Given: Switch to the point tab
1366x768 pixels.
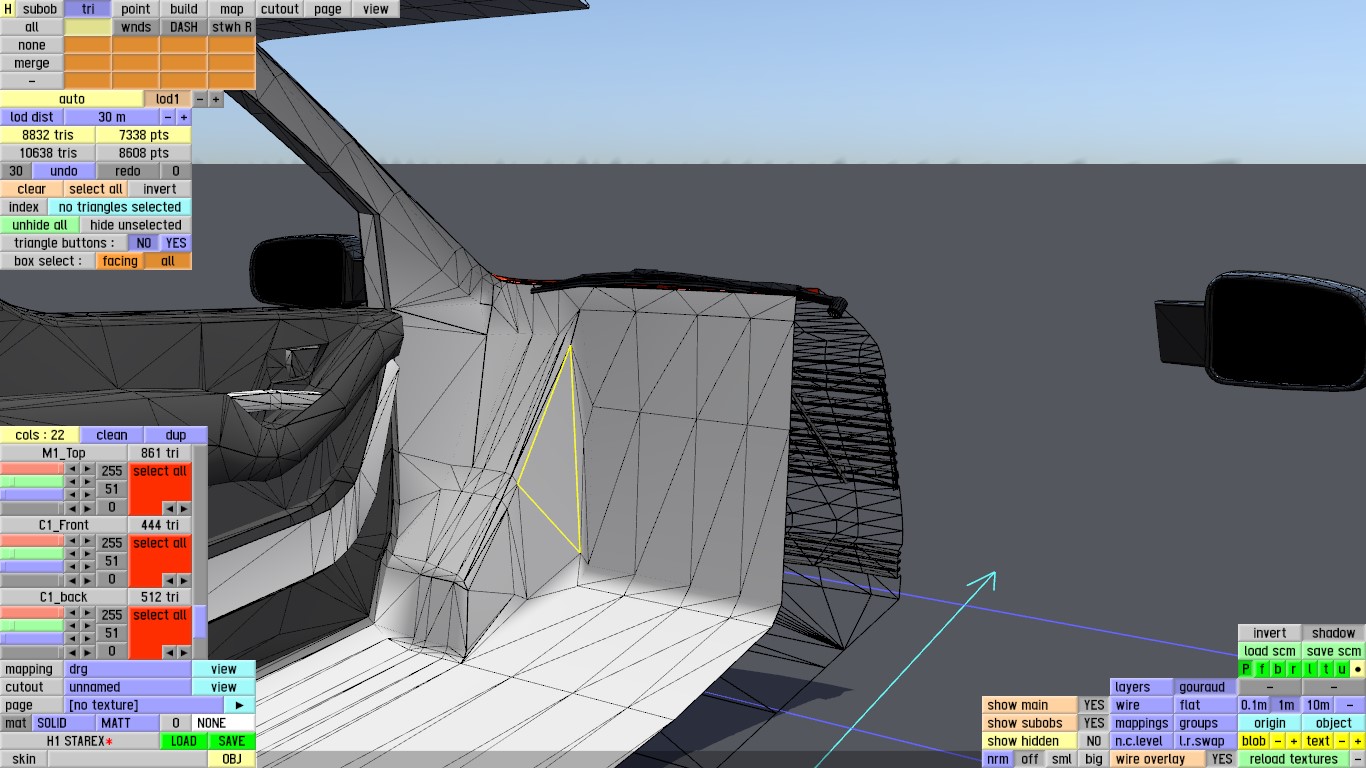Looking at the screenshot, I should point(136,9).
